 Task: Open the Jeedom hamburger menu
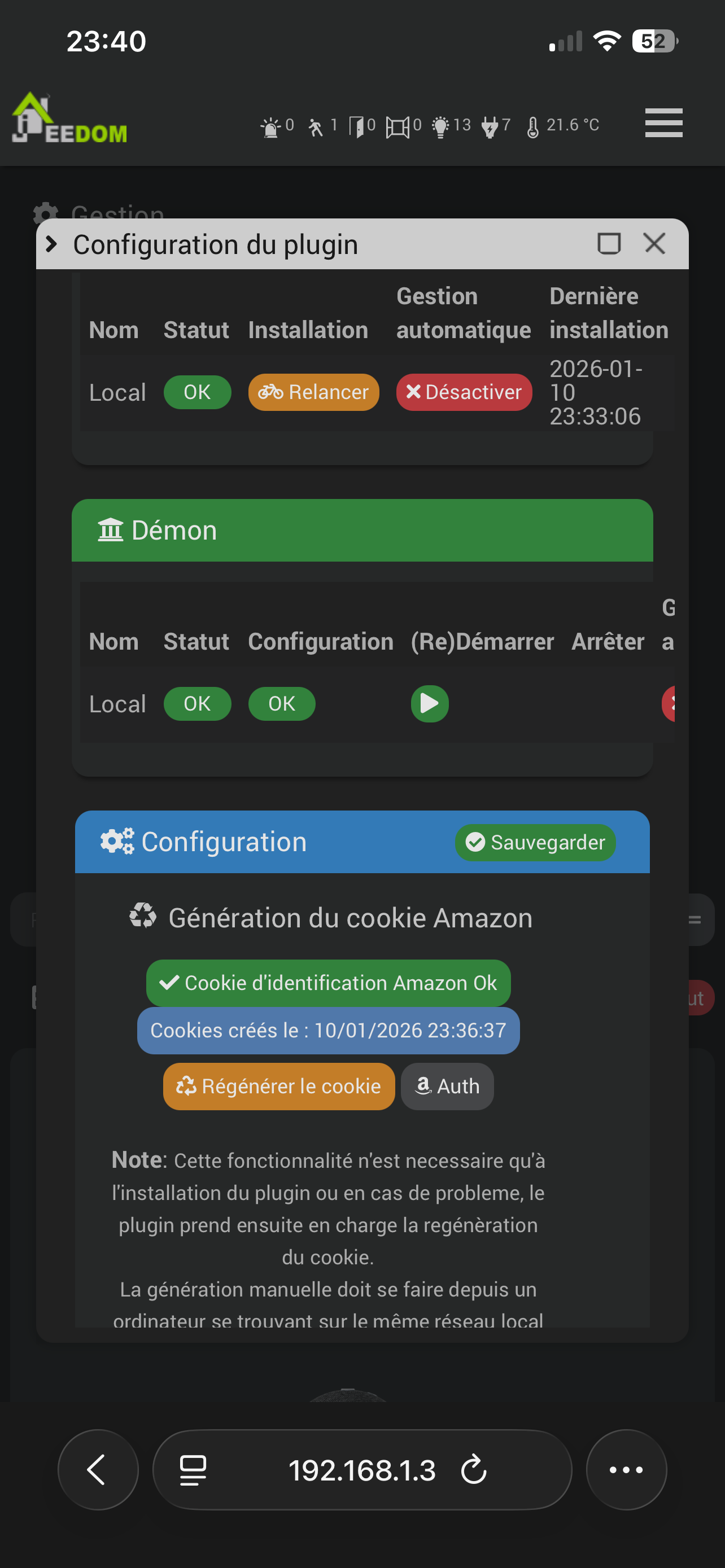[663, 123]
